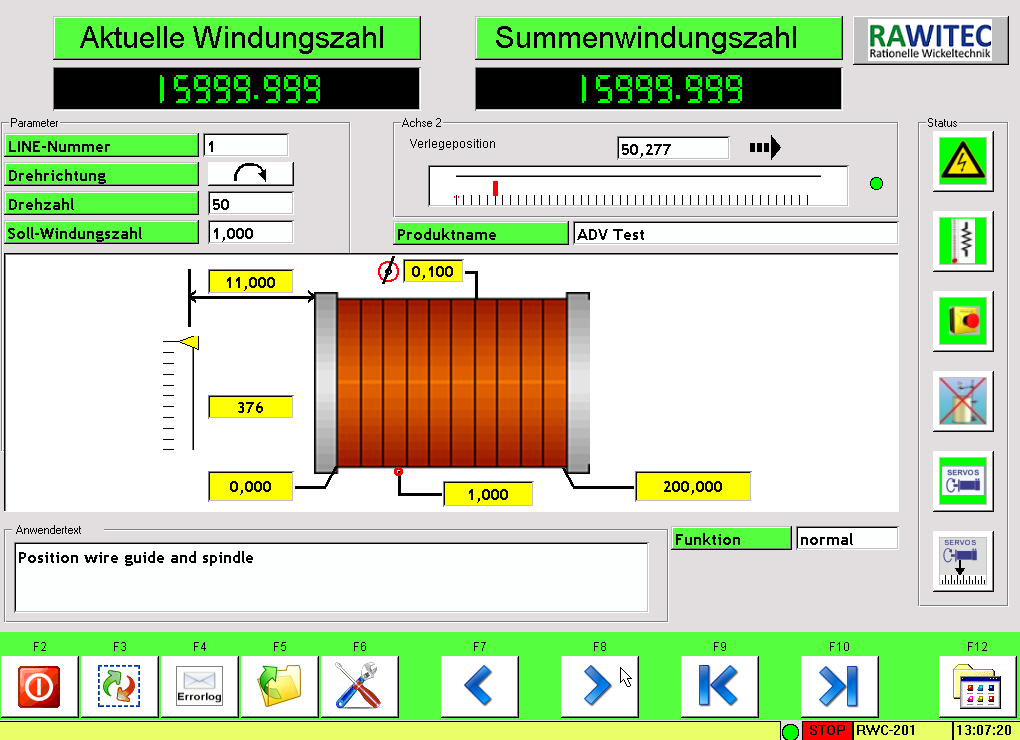Click the F5 folder load icon

[x=280, y=687]
